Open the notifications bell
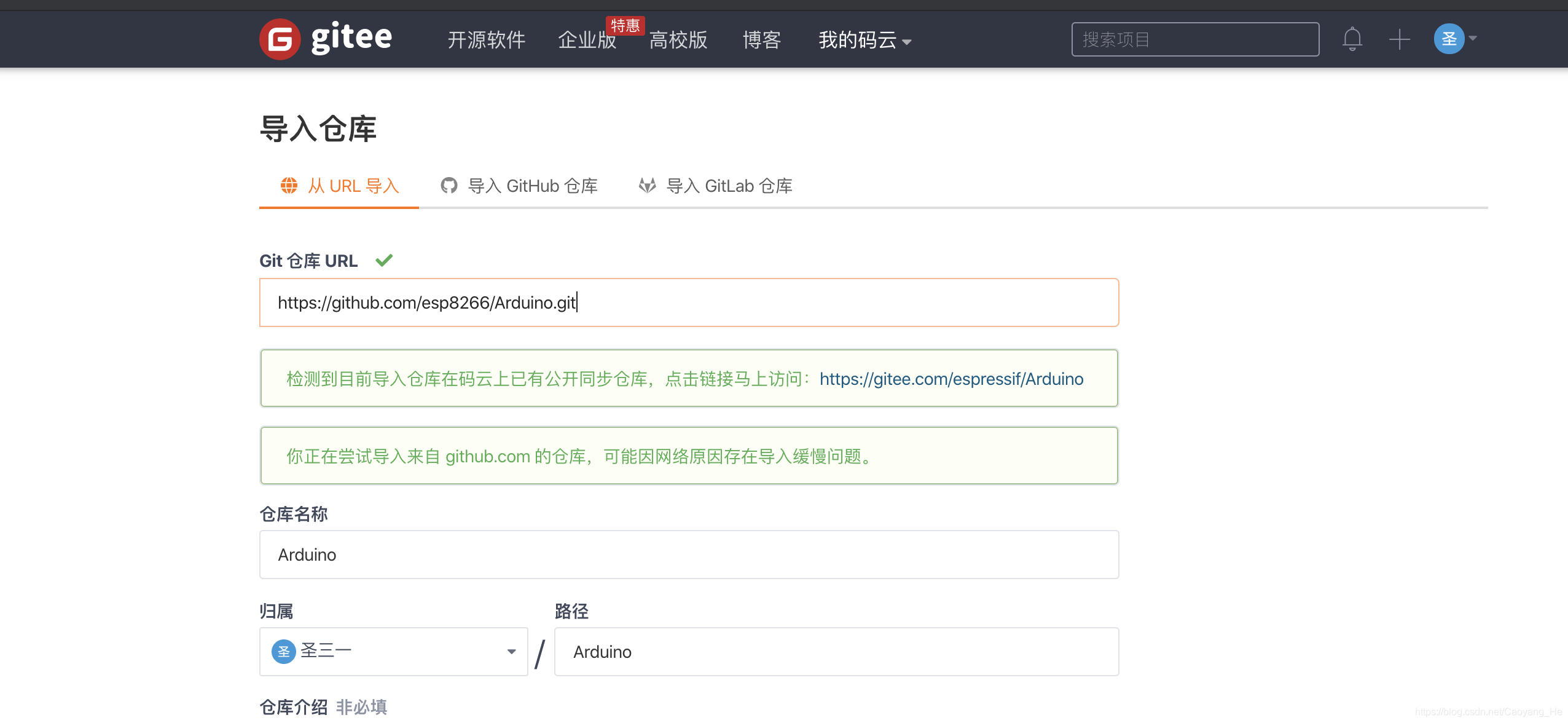This screenshot has width=1568, height=723. tap(1352, 39)
